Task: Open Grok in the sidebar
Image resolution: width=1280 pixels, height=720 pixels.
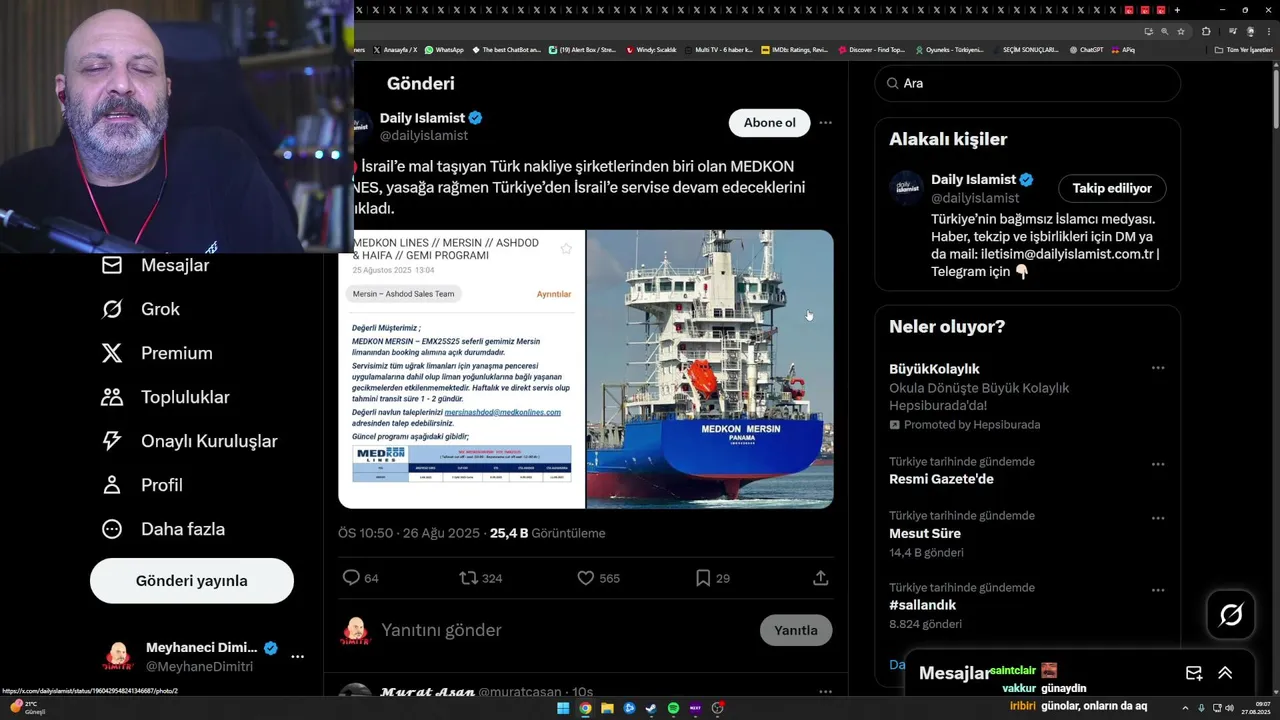Action: point(140,309)
